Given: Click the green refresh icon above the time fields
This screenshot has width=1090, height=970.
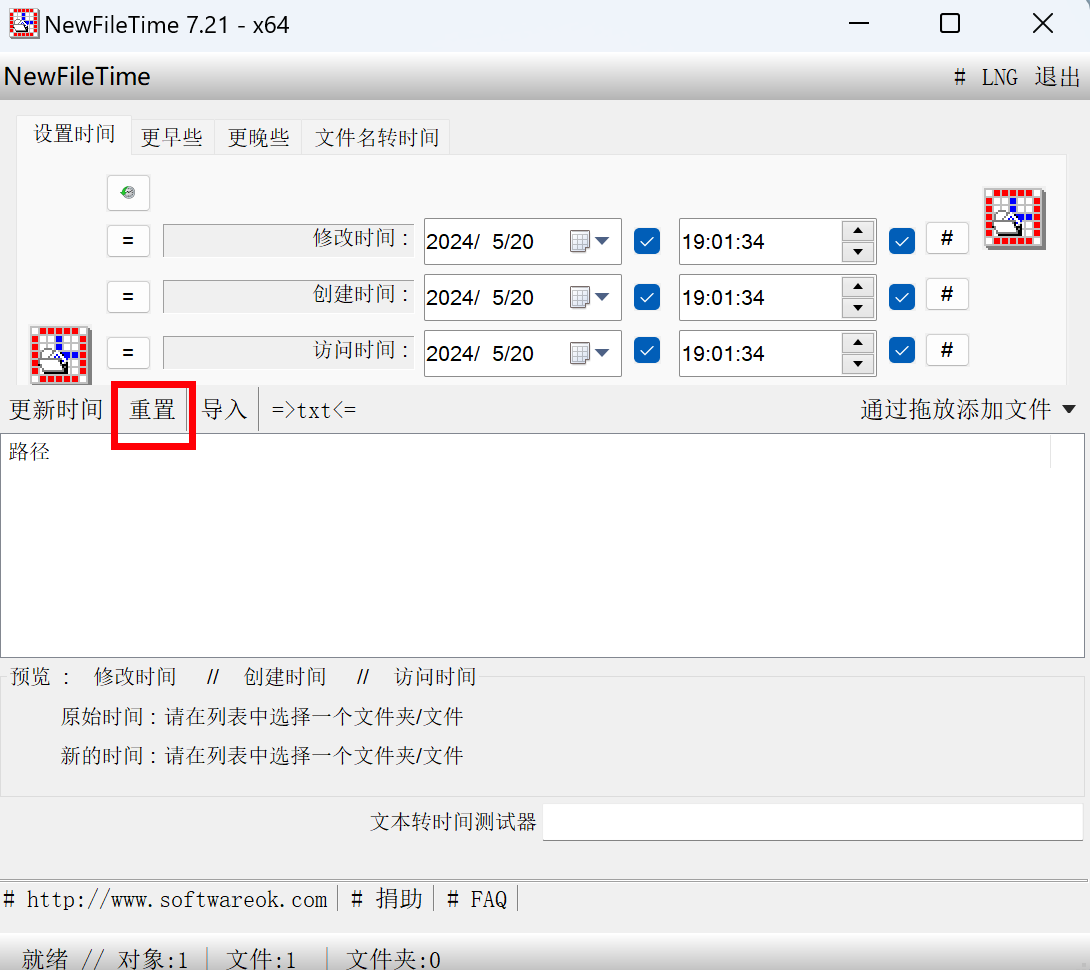Looking at the screenshot, I should tap(128, 193).
